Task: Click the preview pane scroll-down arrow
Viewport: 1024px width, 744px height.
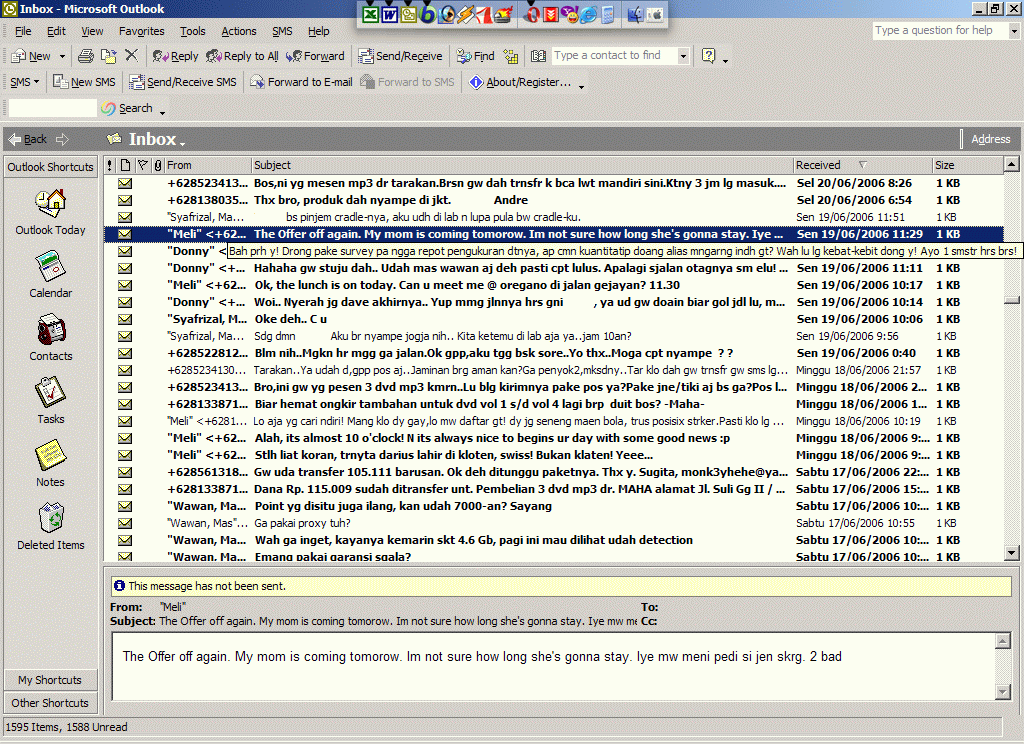Action: click(1003, 691)
